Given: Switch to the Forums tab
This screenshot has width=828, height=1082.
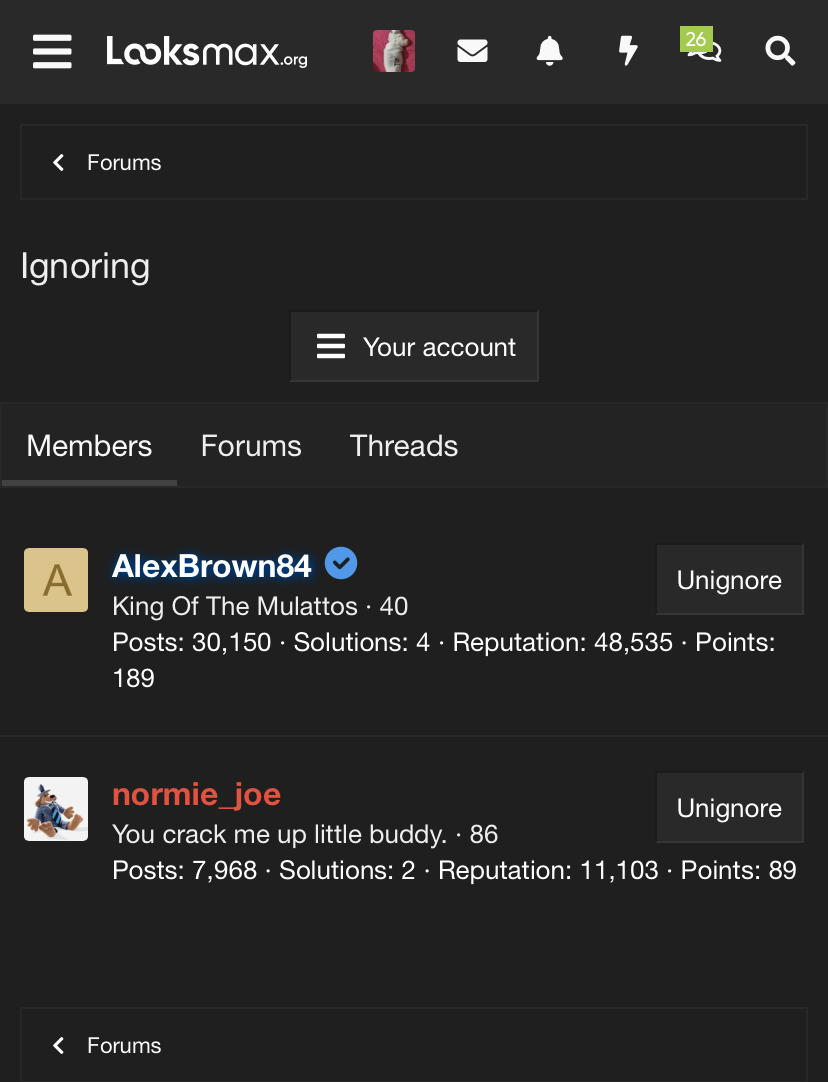Looking at the screenshot, I should point(251,446).
